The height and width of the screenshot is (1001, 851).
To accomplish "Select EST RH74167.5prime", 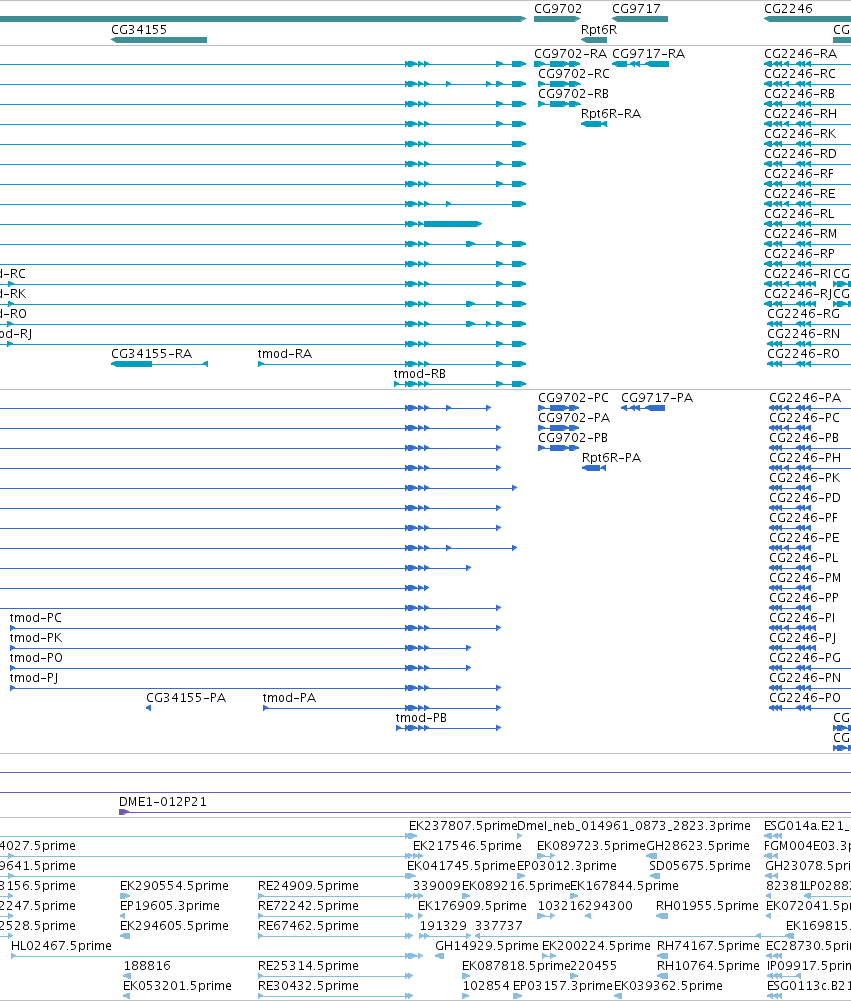I will (709, 946).
